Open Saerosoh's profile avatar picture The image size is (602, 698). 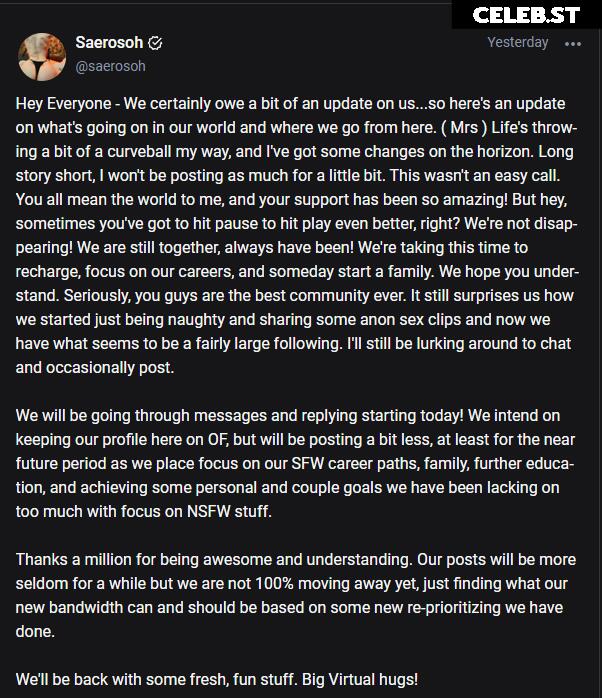42,57
